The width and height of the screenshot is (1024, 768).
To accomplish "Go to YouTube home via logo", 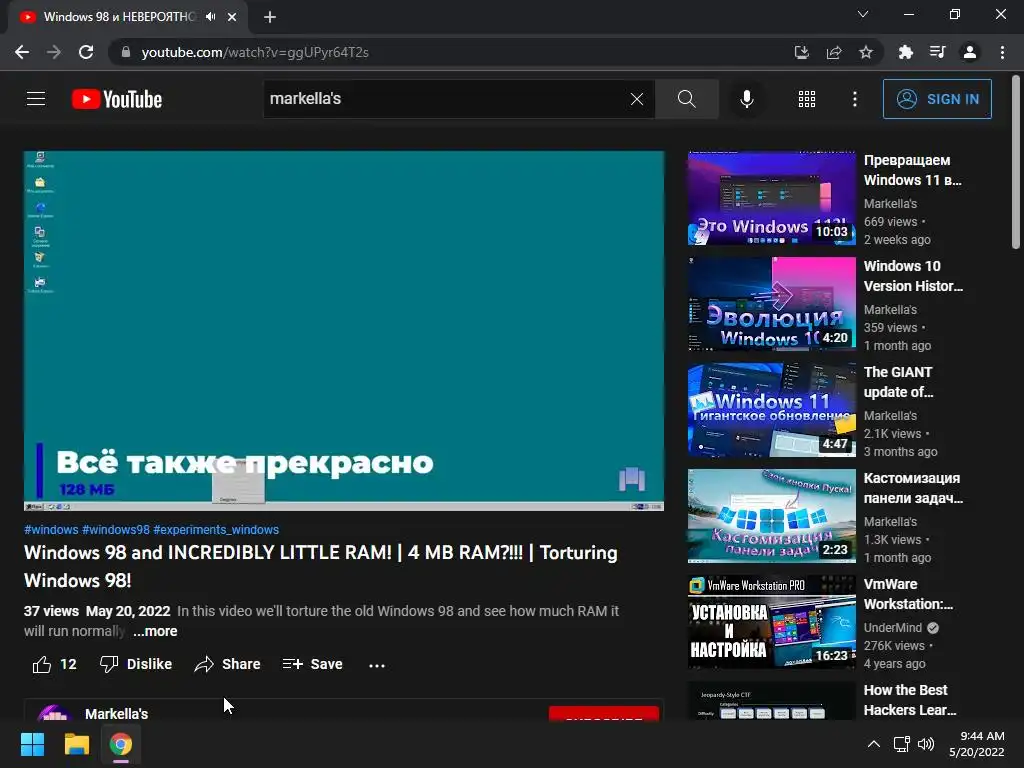I will (117, 99).
